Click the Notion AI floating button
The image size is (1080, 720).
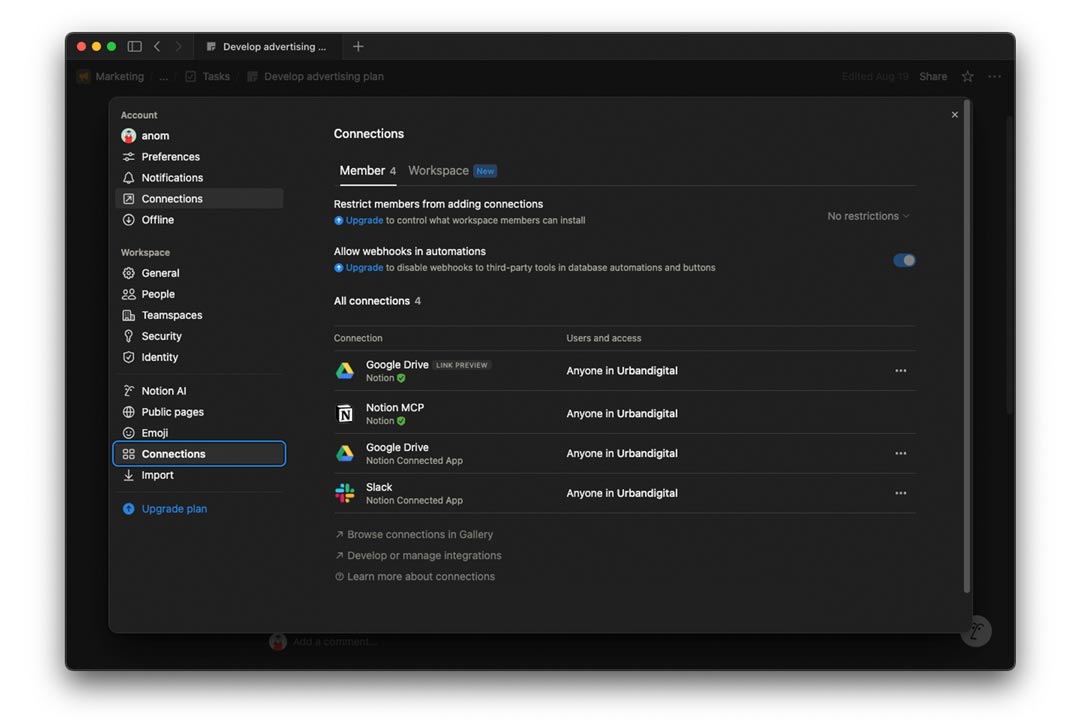[976, 631]
